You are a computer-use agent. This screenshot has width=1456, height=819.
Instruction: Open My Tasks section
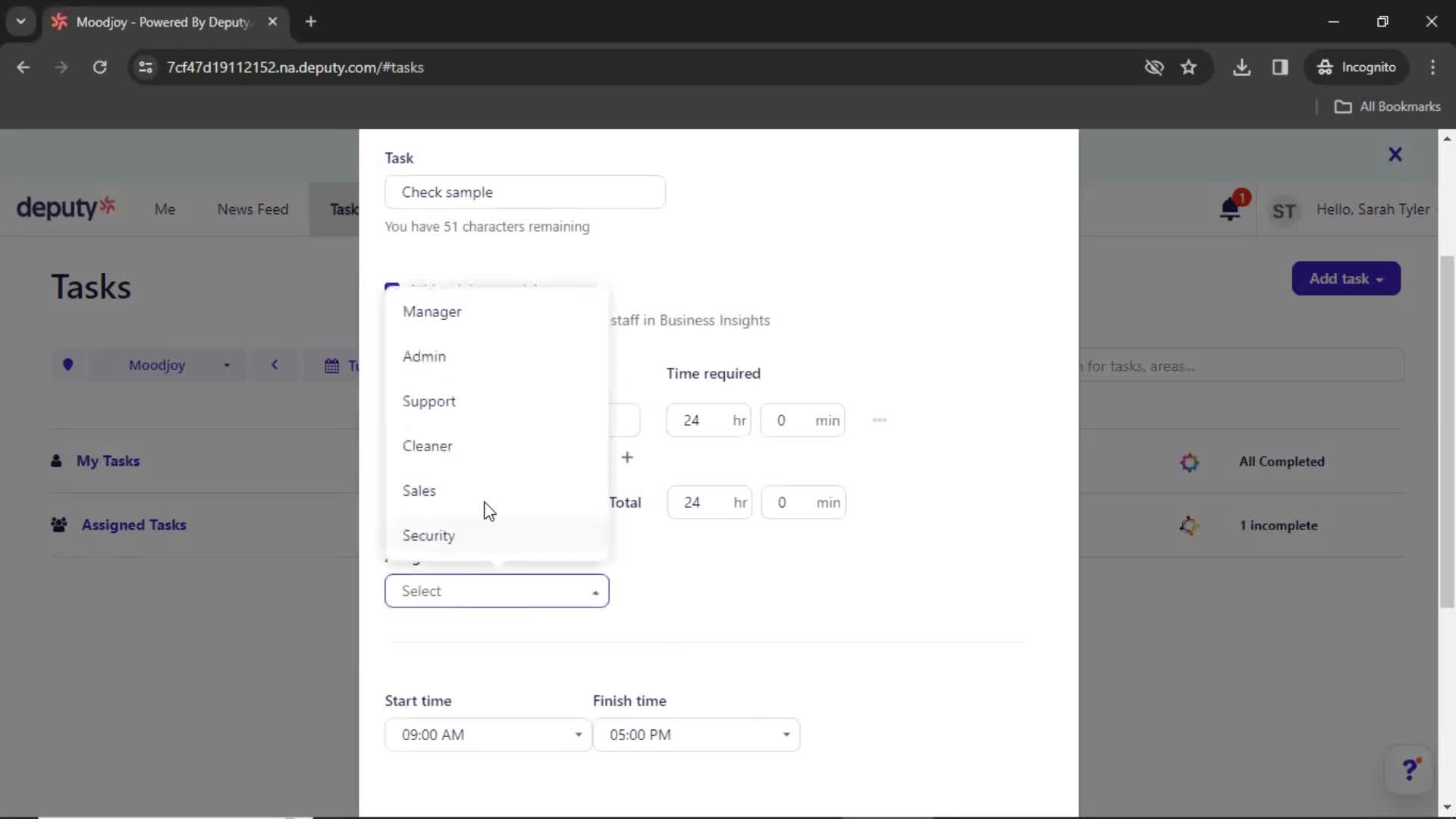[x=108, y=461]
